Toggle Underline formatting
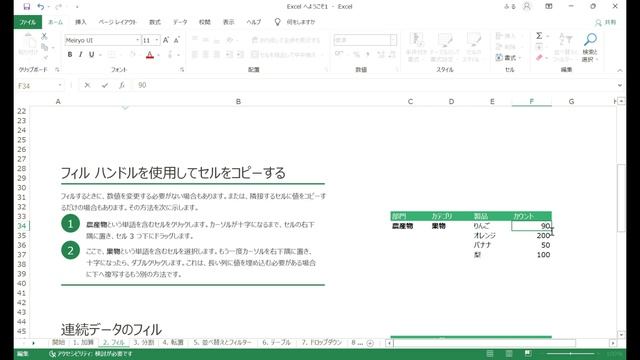The width and height of the screenshot is (640, 360). (x=92, y=55)
